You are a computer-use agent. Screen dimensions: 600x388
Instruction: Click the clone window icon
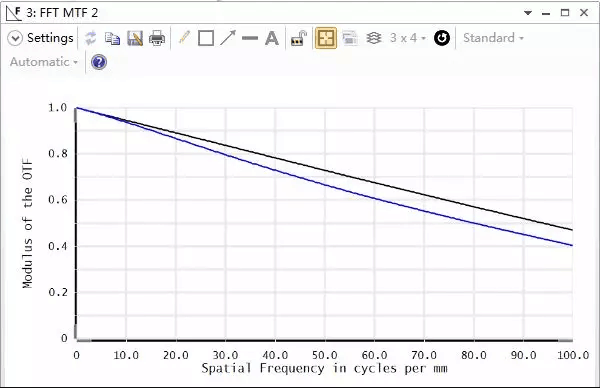(x=350, y=38)
